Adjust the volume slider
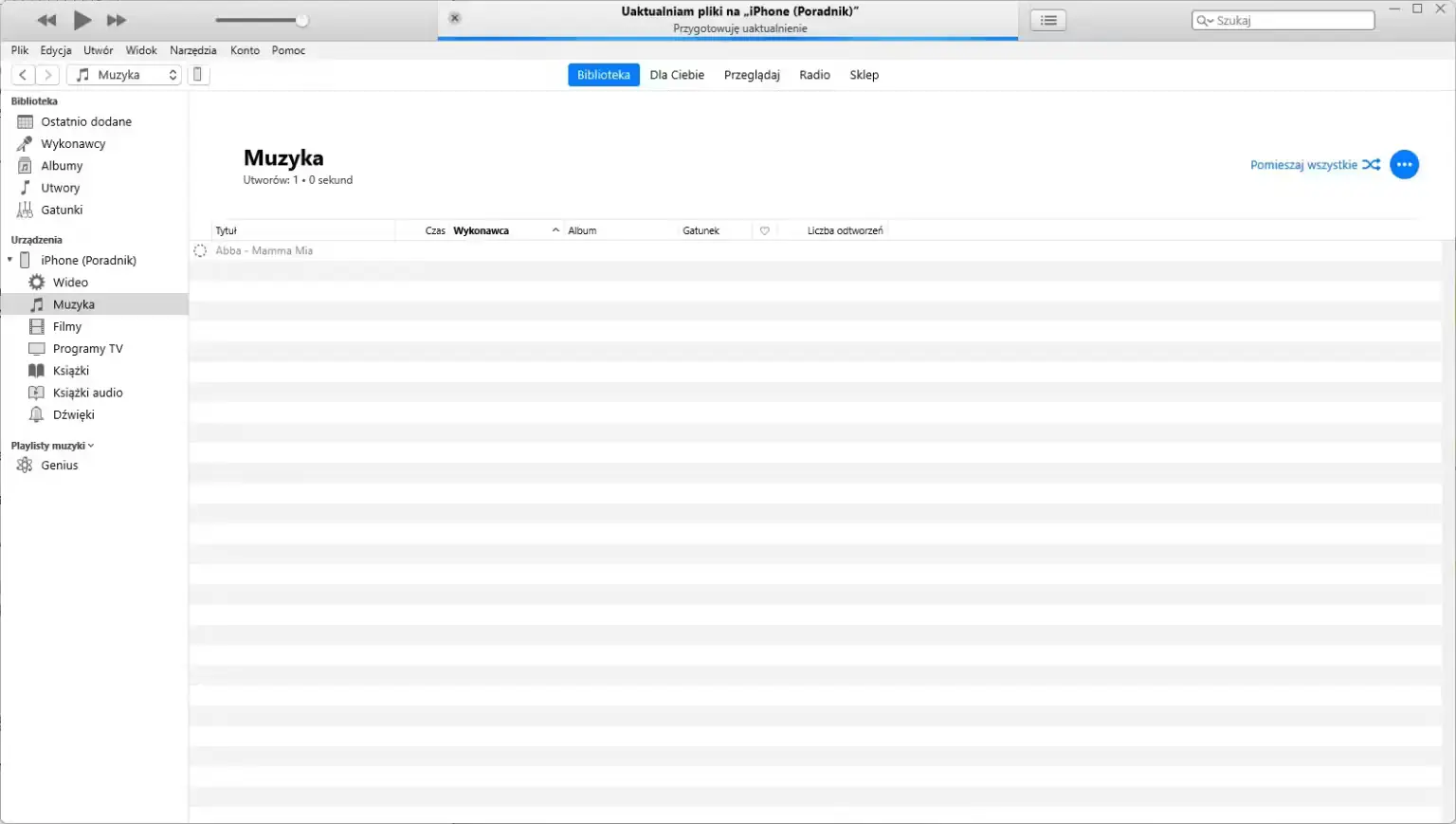Viewport: 1456px width, 824px height. point(301,19)
